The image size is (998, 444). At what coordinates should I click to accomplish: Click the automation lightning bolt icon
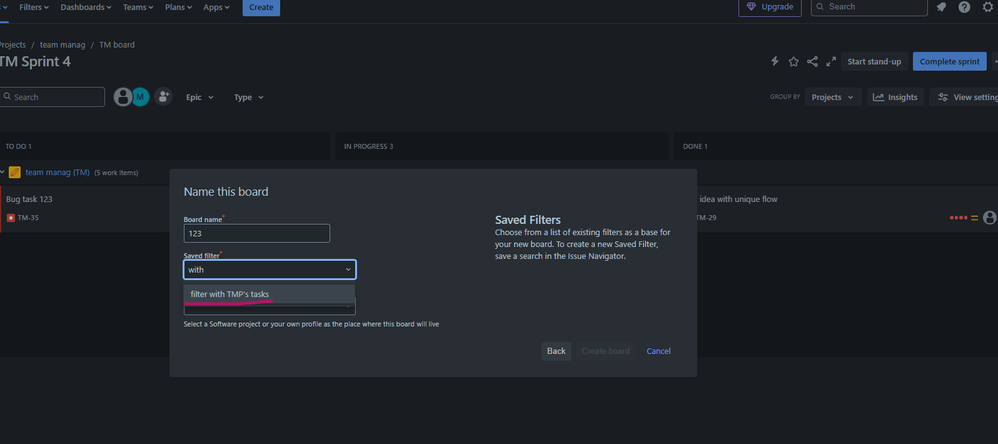tap(775, 61)
